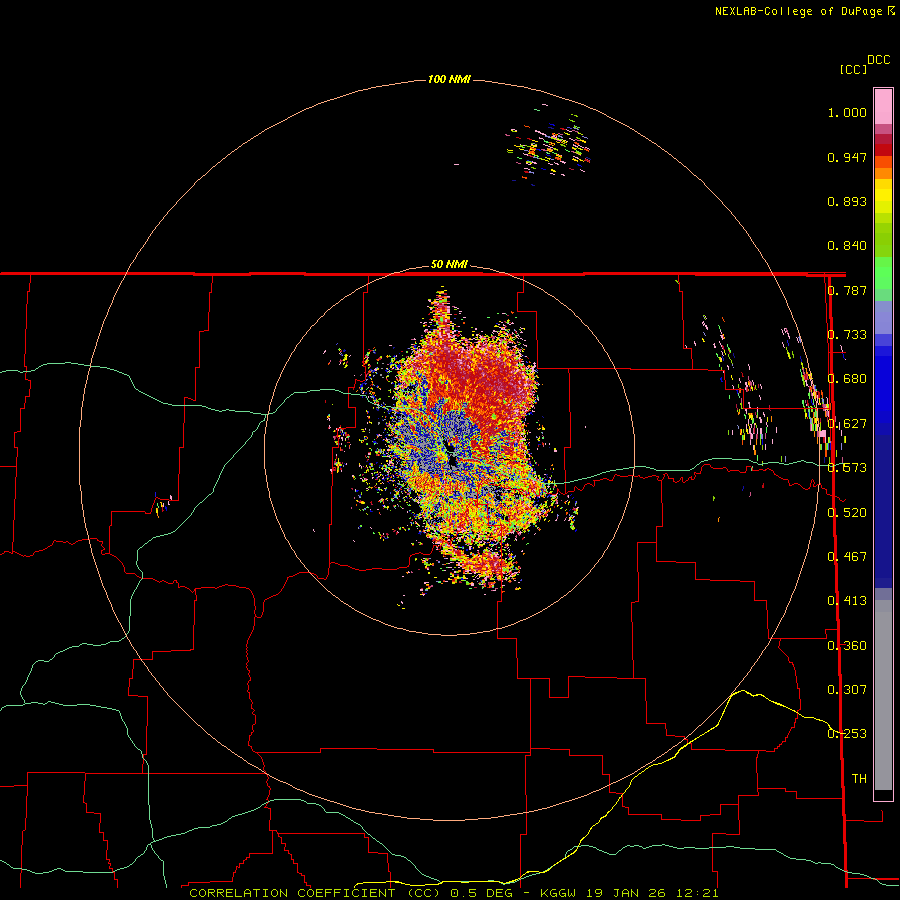Click the 0.787 legend value
The image size is (900, 900).
847,290
